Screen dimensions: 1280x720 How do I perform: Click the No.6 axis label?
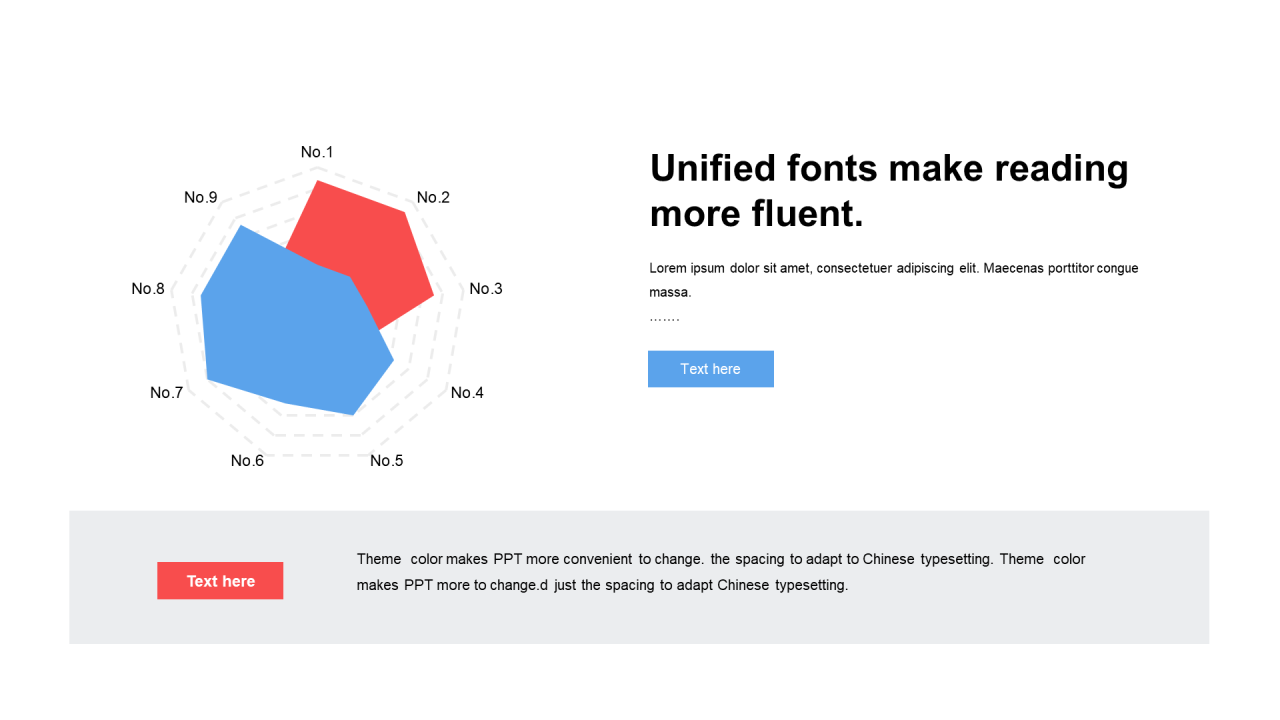pos(247,461)
